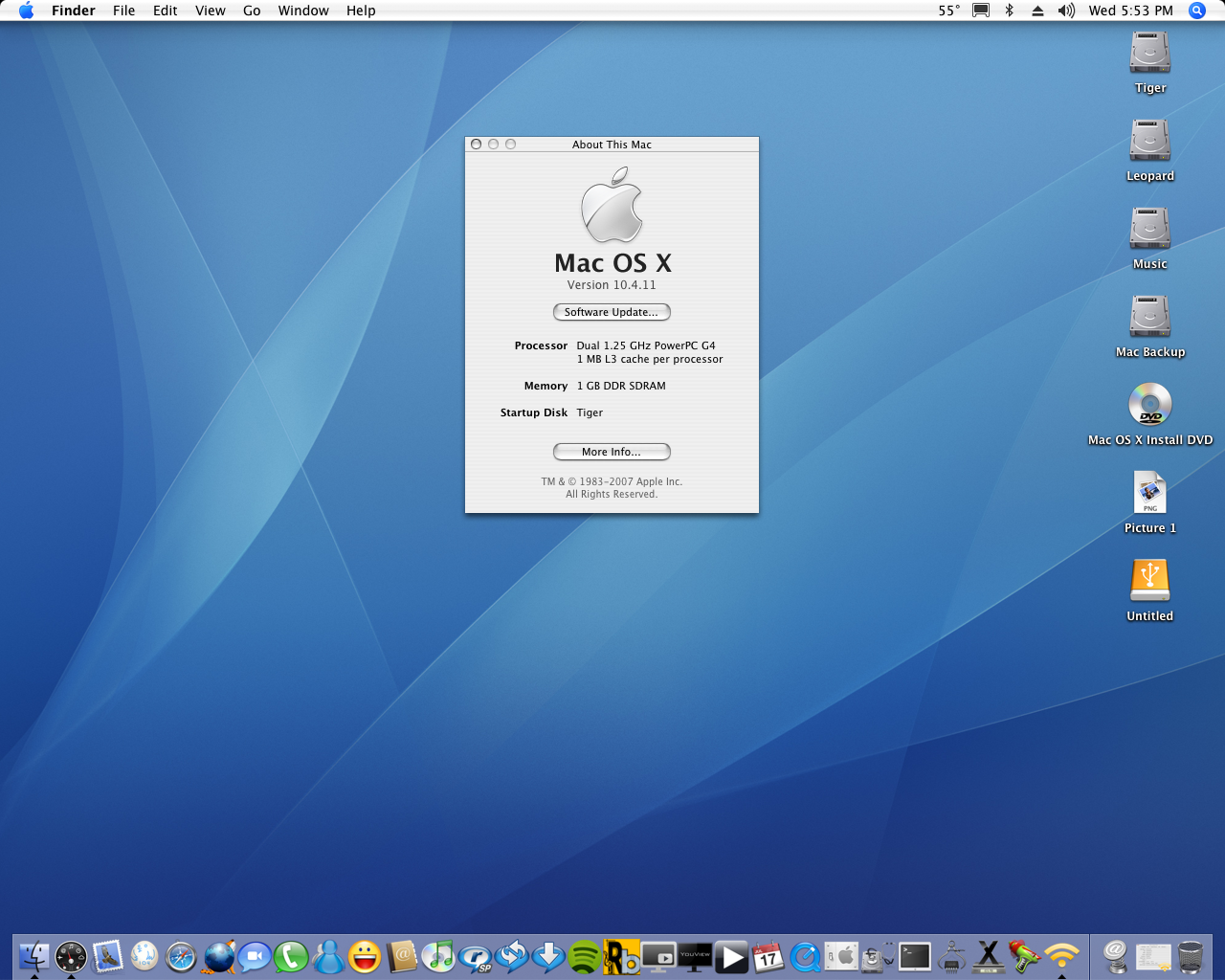
Task: Open the blue globe browser in Dock
Action: click(218, 956)
